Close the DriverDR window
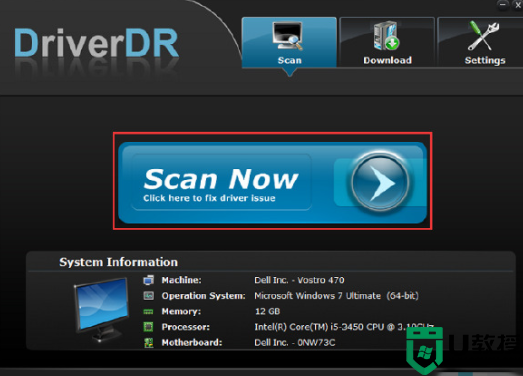This screenshot has width=523, height=376. click(x=517, y=4)
